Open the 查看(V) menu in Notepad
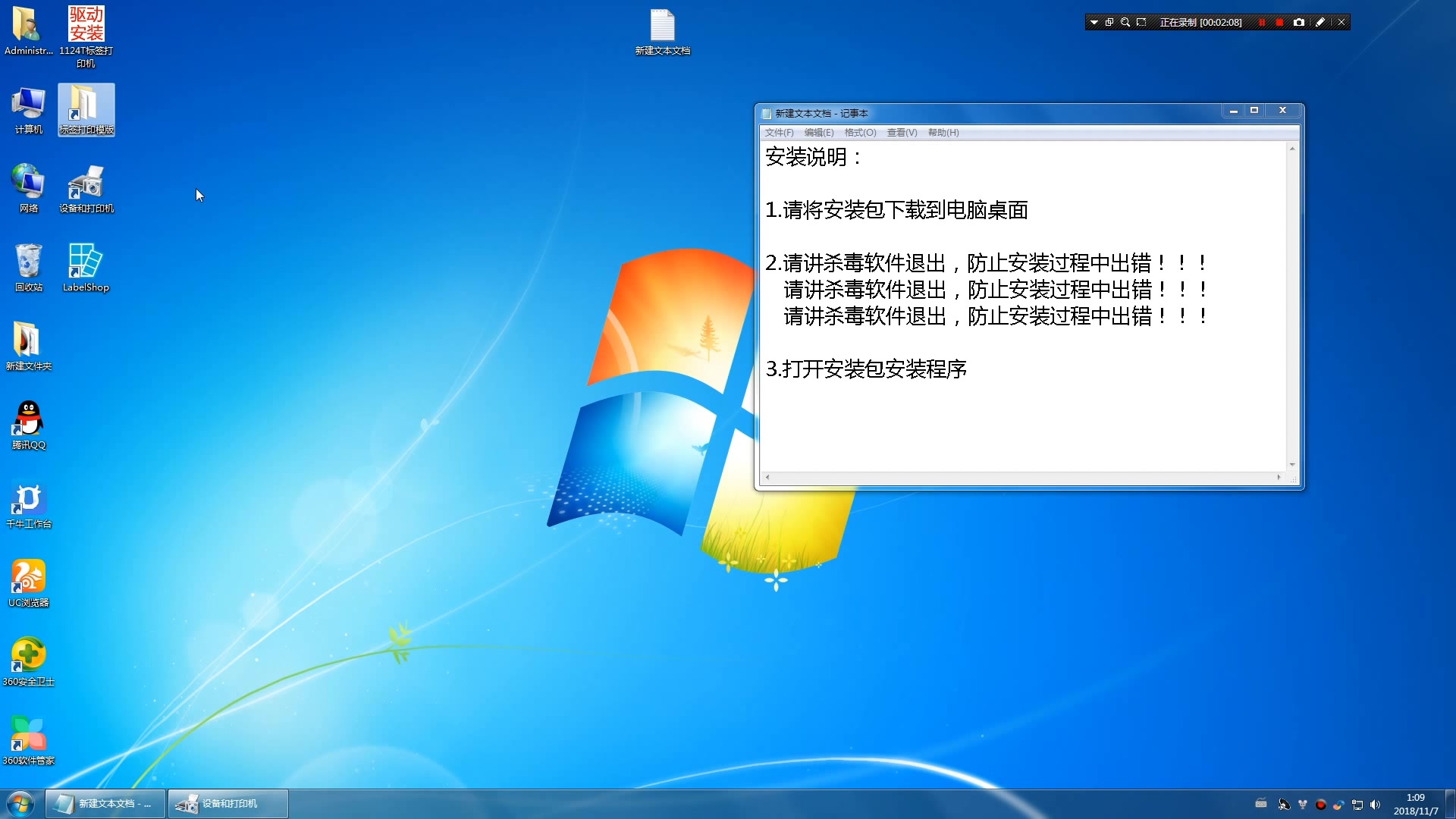The height and width of the screenshot is (819, 1456). 902,133
